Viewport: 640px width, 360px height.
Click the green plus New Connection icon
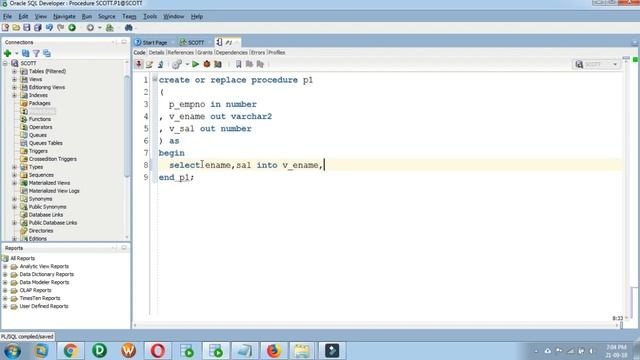click(7, 53)
